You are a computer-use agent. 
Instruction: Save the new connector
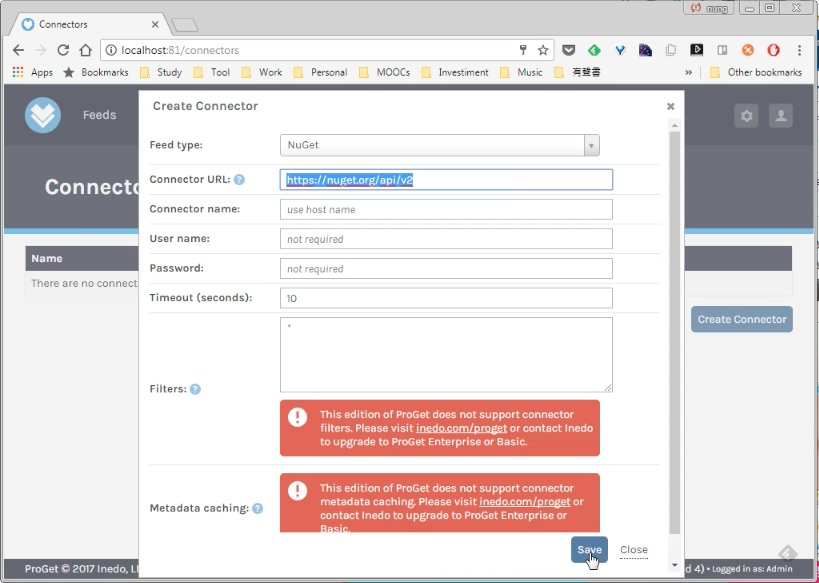[589, 550]
